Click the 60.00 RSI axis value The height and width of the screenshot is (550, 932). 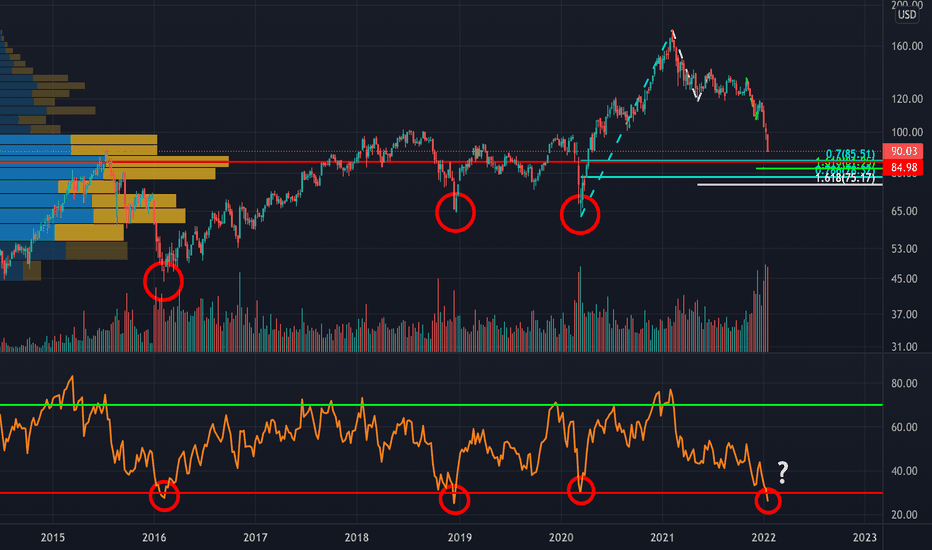coord(904,427)
